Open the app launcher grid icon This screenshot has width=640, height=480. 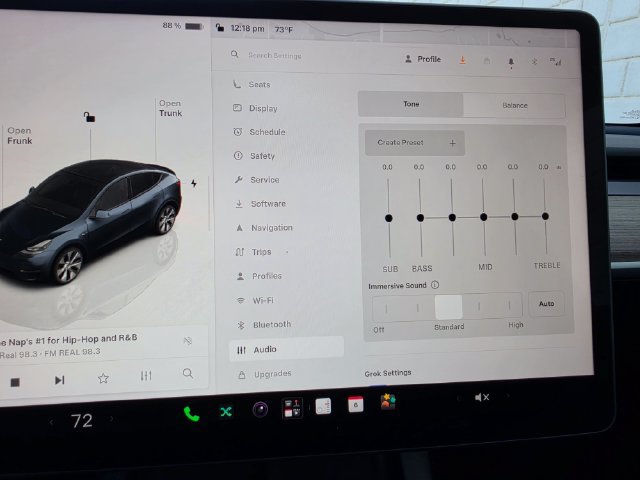292,408
